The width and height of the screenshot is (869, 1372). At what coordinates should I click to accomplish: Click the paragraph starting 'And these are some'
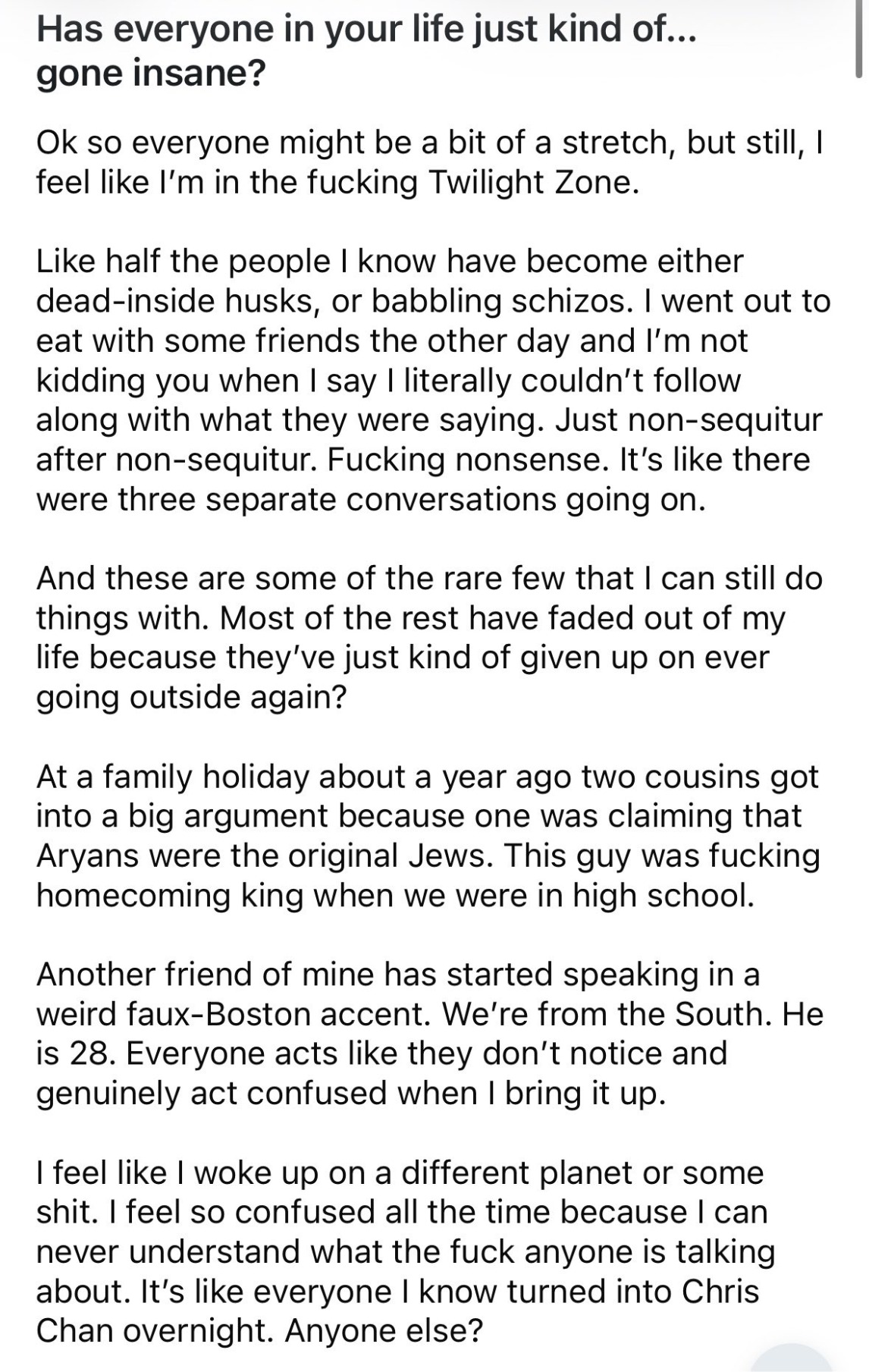click(x=429, y=638)
